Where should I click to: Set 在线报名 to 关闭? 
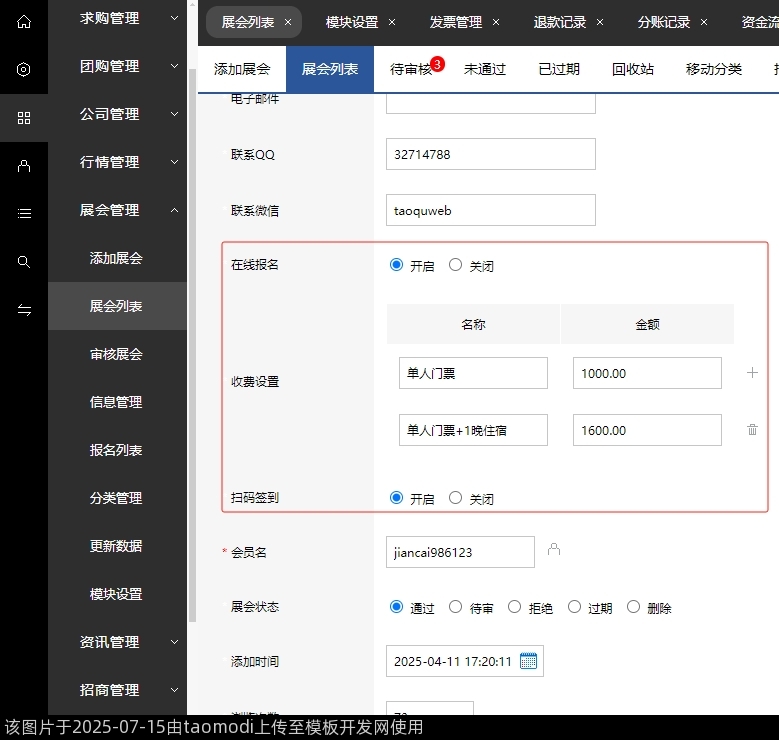[456, 265]
